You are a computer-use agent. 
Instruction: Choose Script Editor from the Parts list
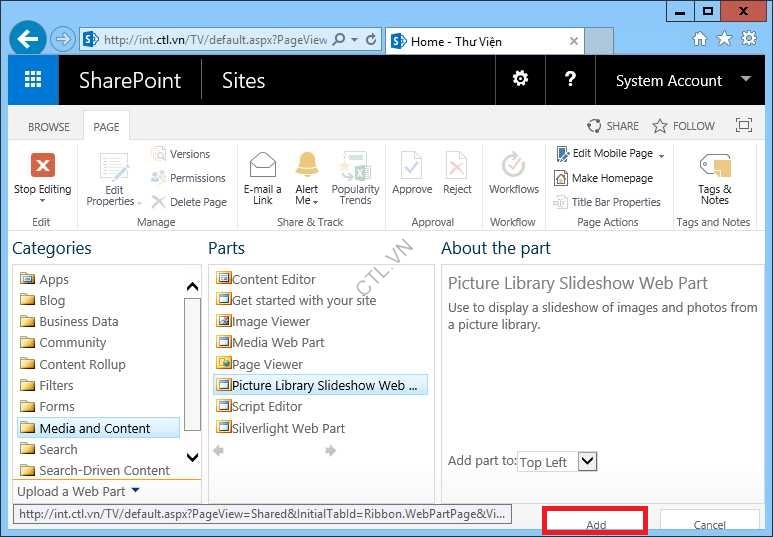pos(266,406)
